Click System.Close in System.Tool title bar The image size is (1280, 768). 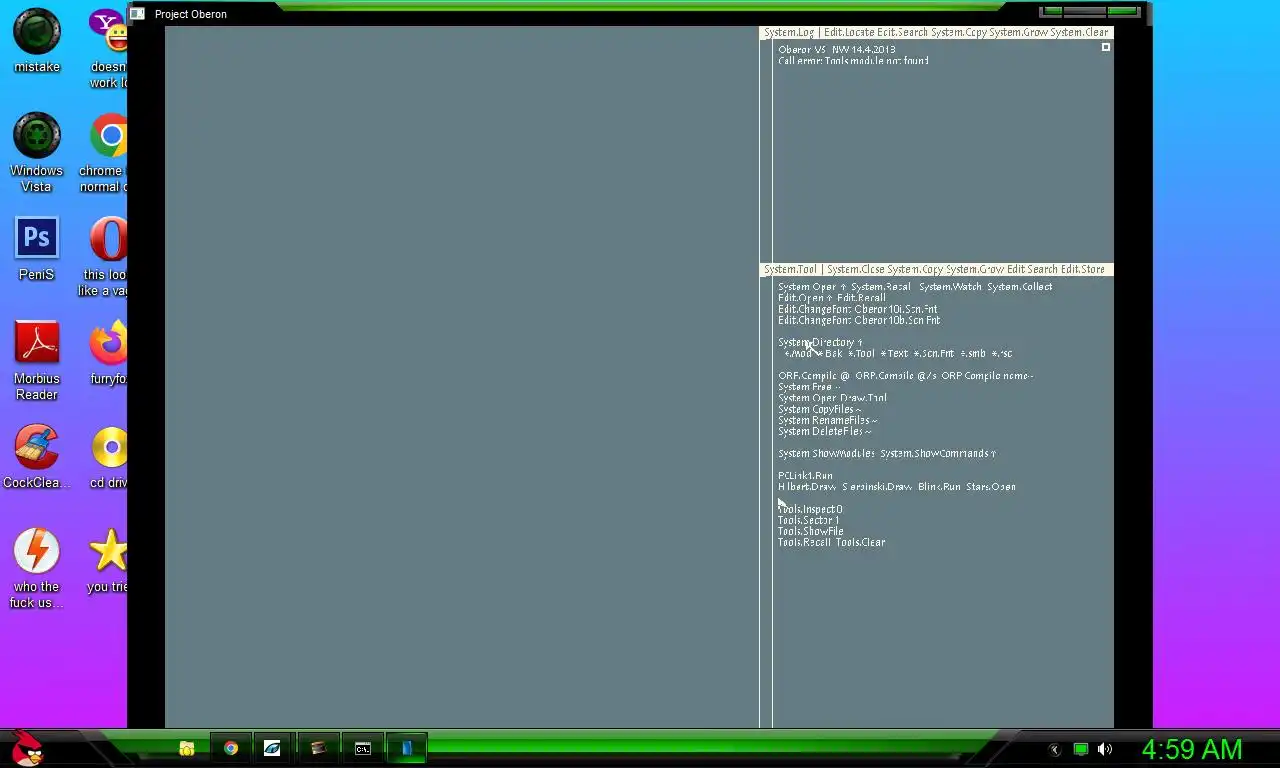(x=855, y=269)
